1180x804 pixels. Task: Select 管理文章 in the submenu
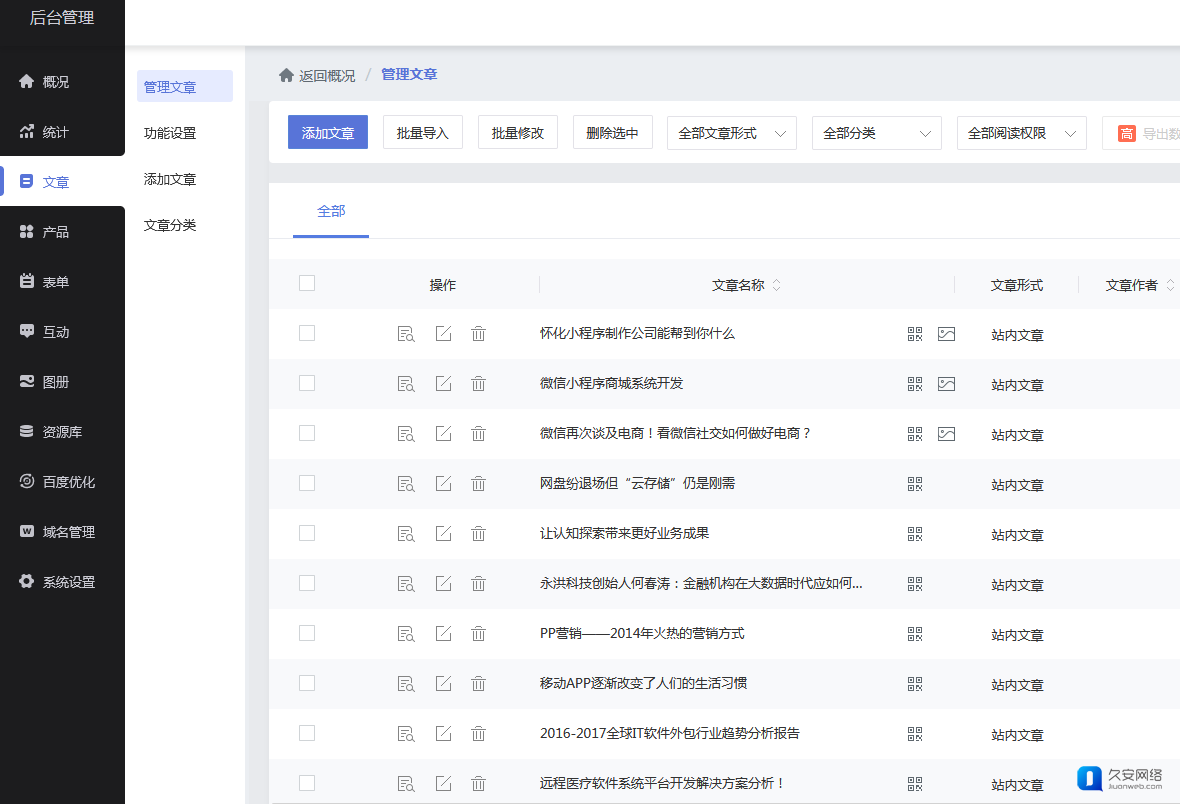[x=185, y=87]
